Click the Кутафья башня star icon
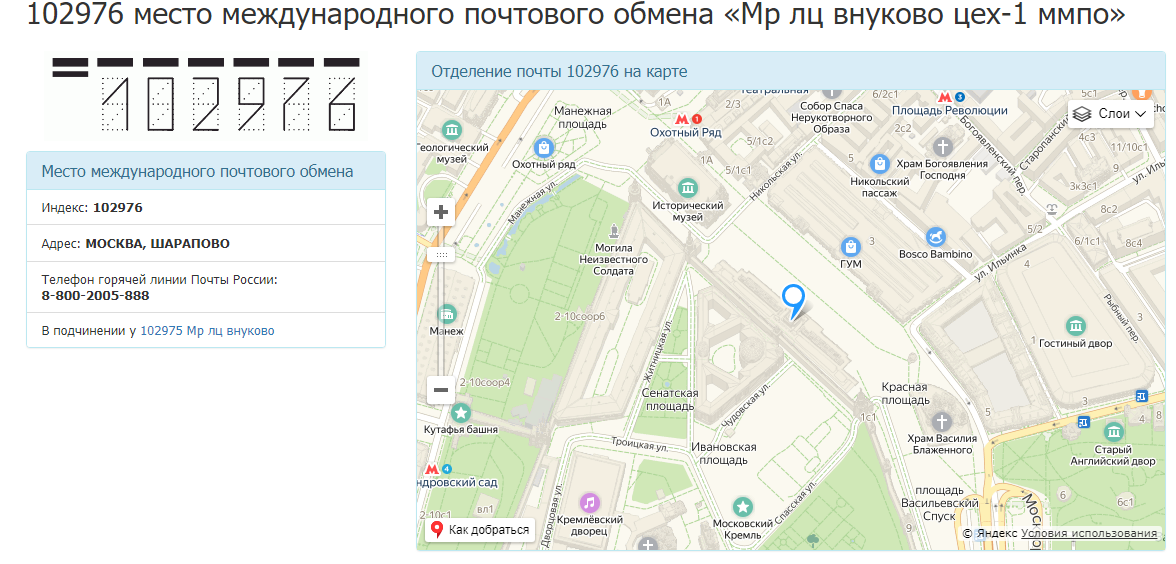Image resolution: width=1176 pixels, height=564 pixels. (x=460, y=412)
